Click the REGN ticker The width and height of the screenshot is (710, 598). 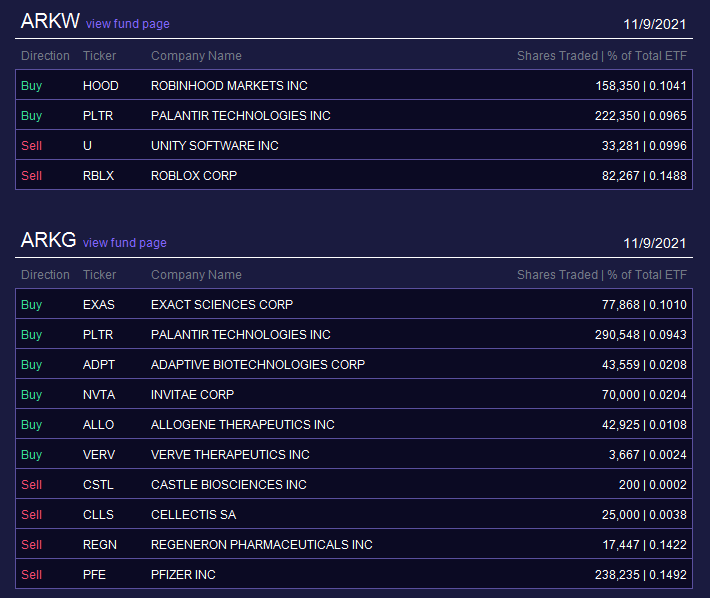pyautogui.click(x=100, y=544)
